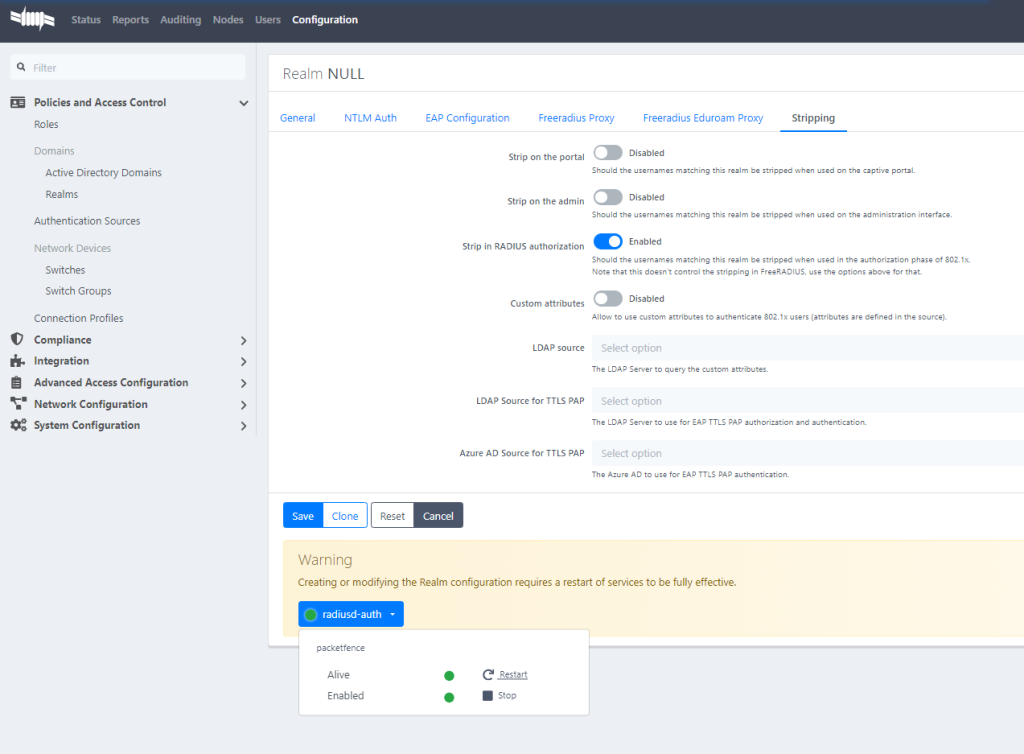Click the Restart icon for packetfence service

[488, 675]
